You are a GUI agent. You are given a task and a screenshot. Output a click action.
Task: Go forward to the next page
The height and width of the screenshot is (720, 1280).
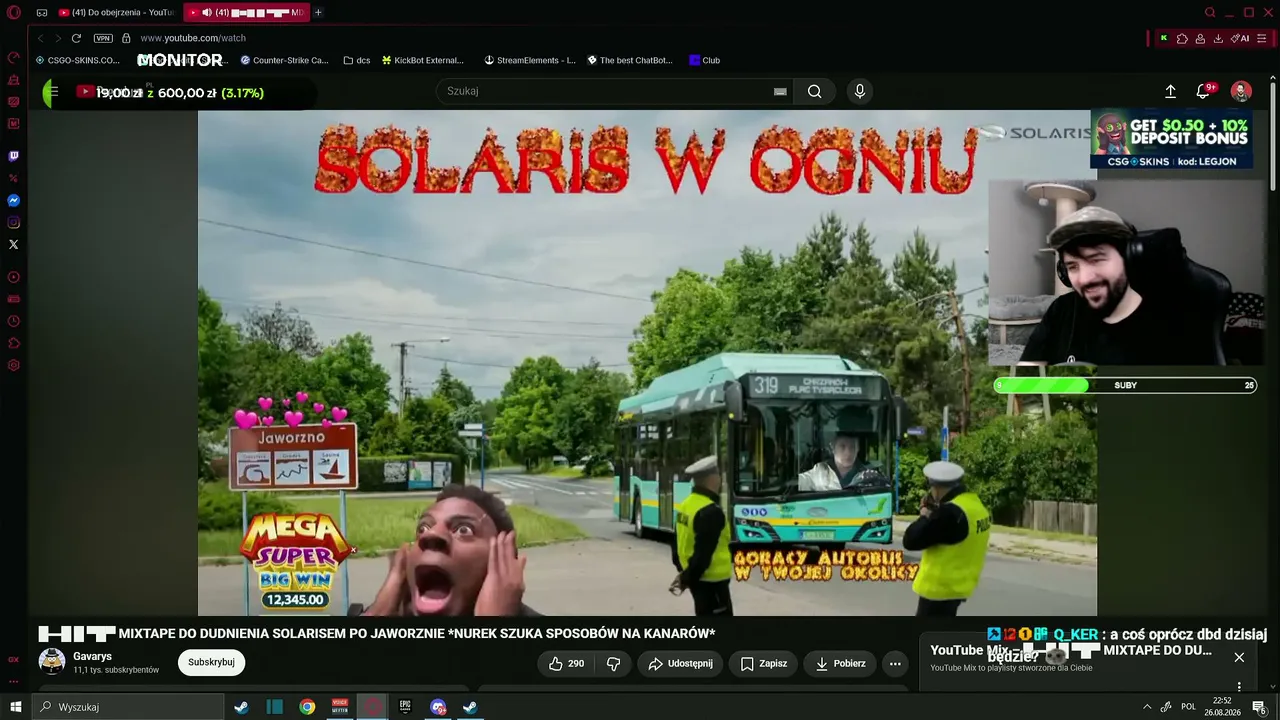pos(57,38)
